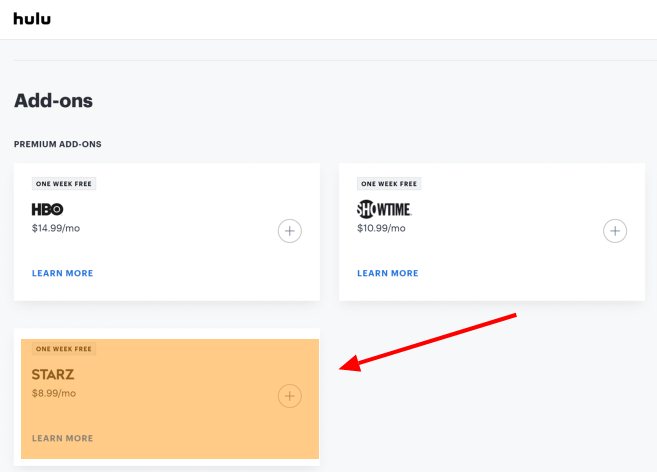Select the $8.99/mo STARZ price

coord(54,393)
